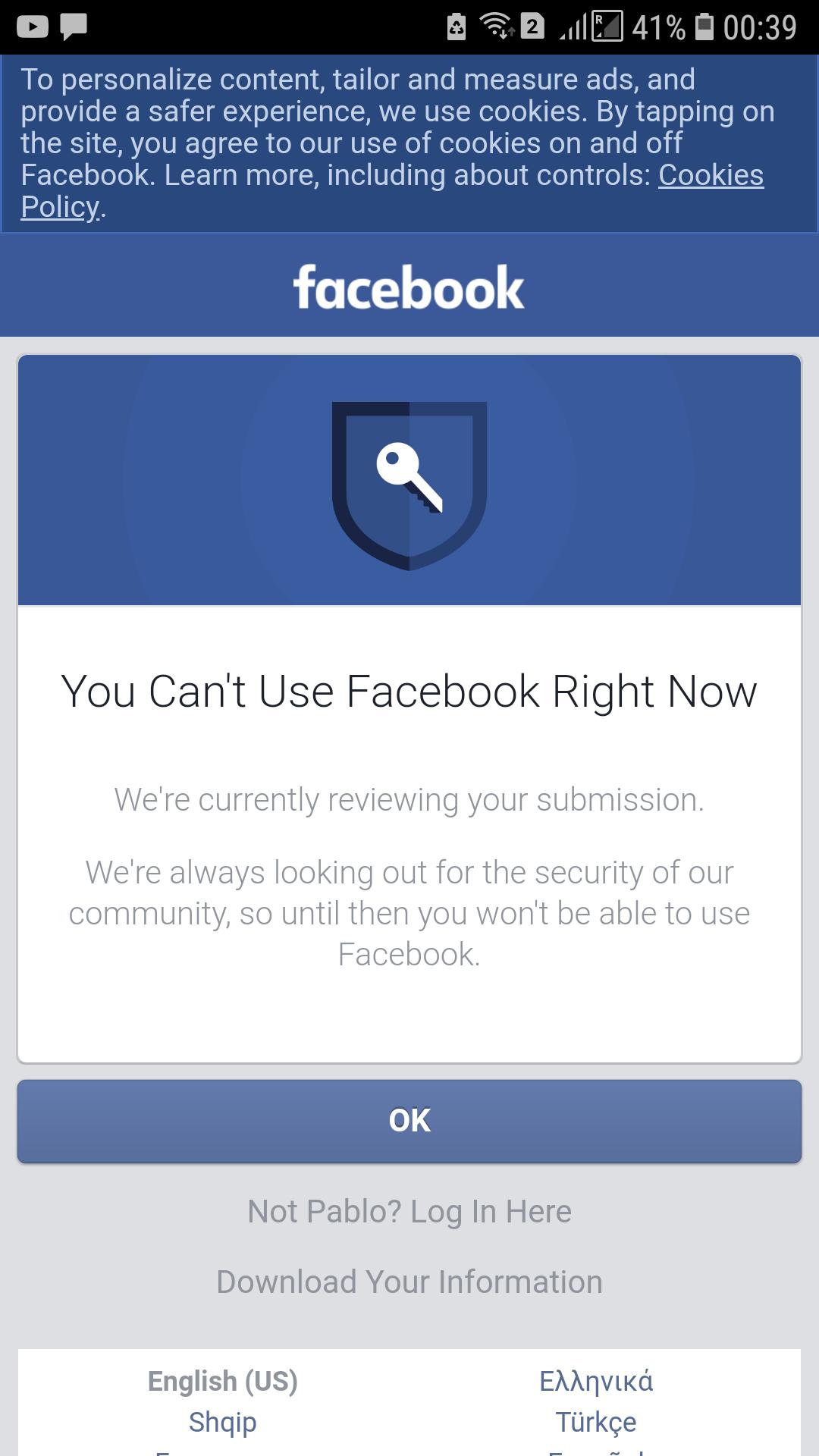Tap the SIM 2 indicator icon
This screenshot has height=1456, width=819.
point(532,27)
